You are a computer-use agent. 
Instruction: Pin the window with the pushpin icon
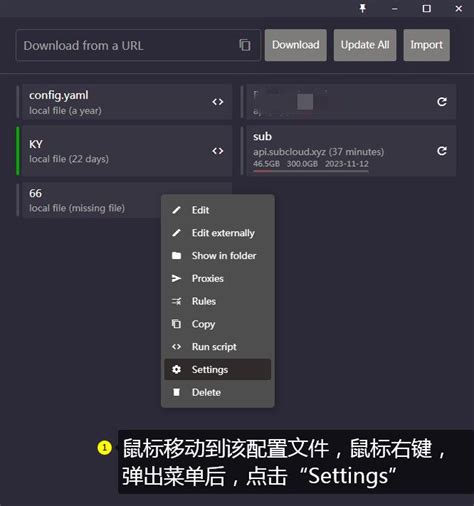[363, 8]
